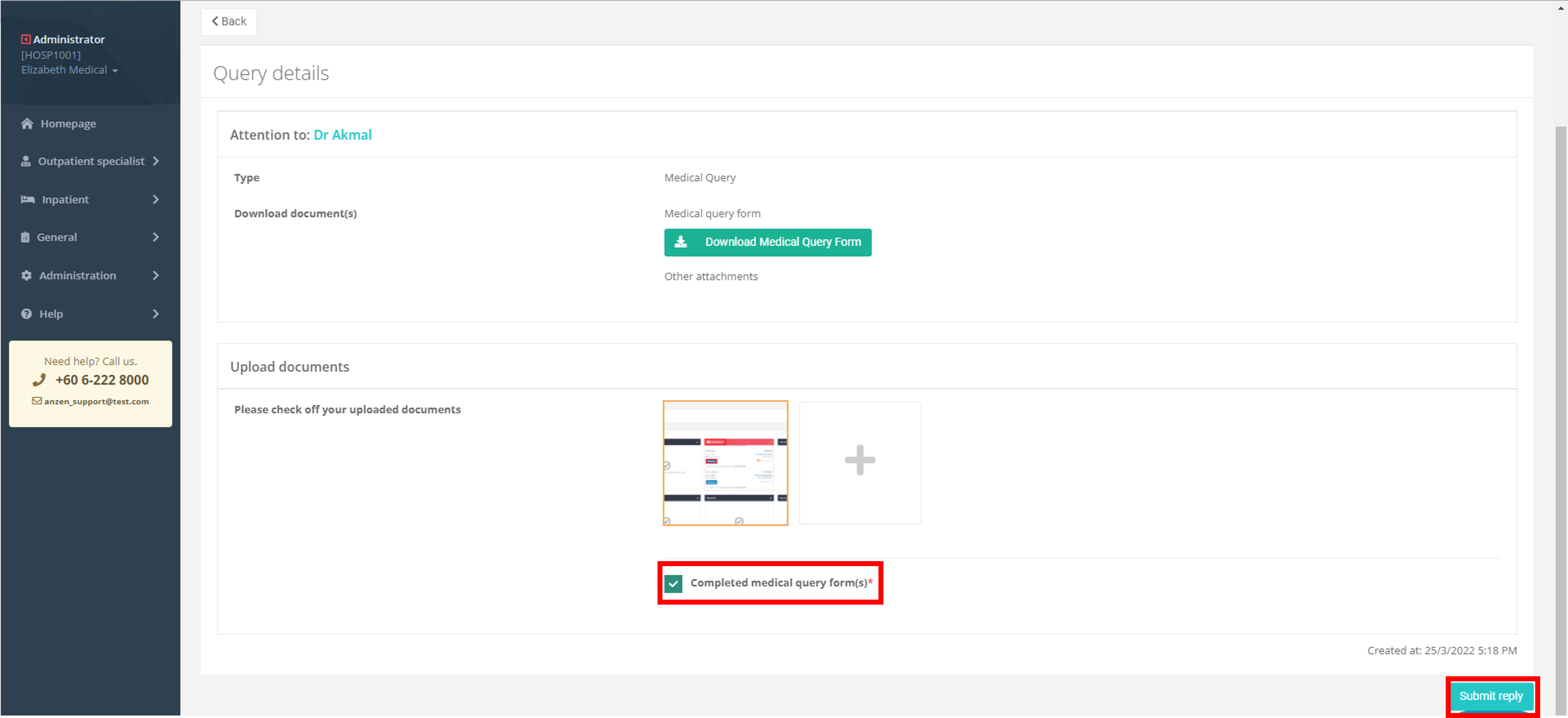Click the download arrow icon on green button
This screenshot has width=1568, height=718.
click(681, 242)
